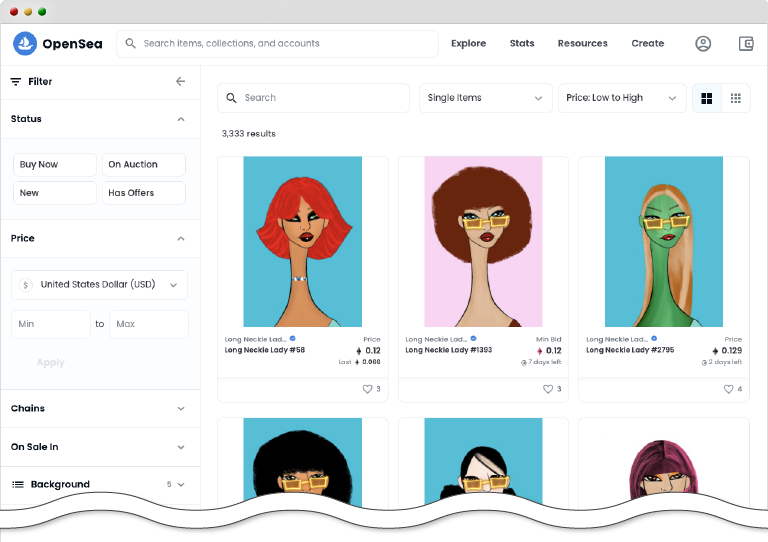Open the account profile icon

tap(703, 44)
